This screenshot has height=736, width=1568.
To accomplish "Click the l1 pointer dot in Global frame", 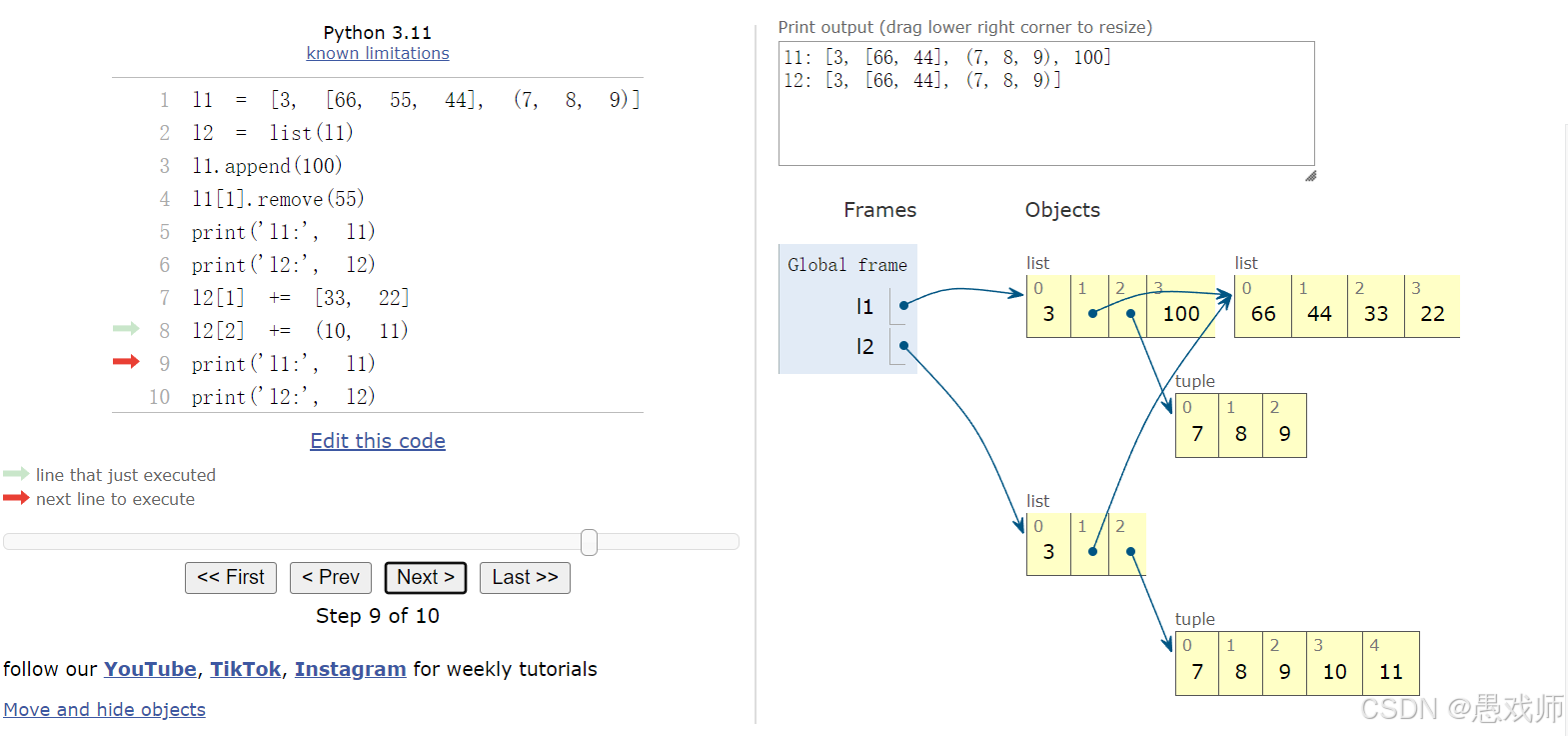I will (x=903, y=306).
